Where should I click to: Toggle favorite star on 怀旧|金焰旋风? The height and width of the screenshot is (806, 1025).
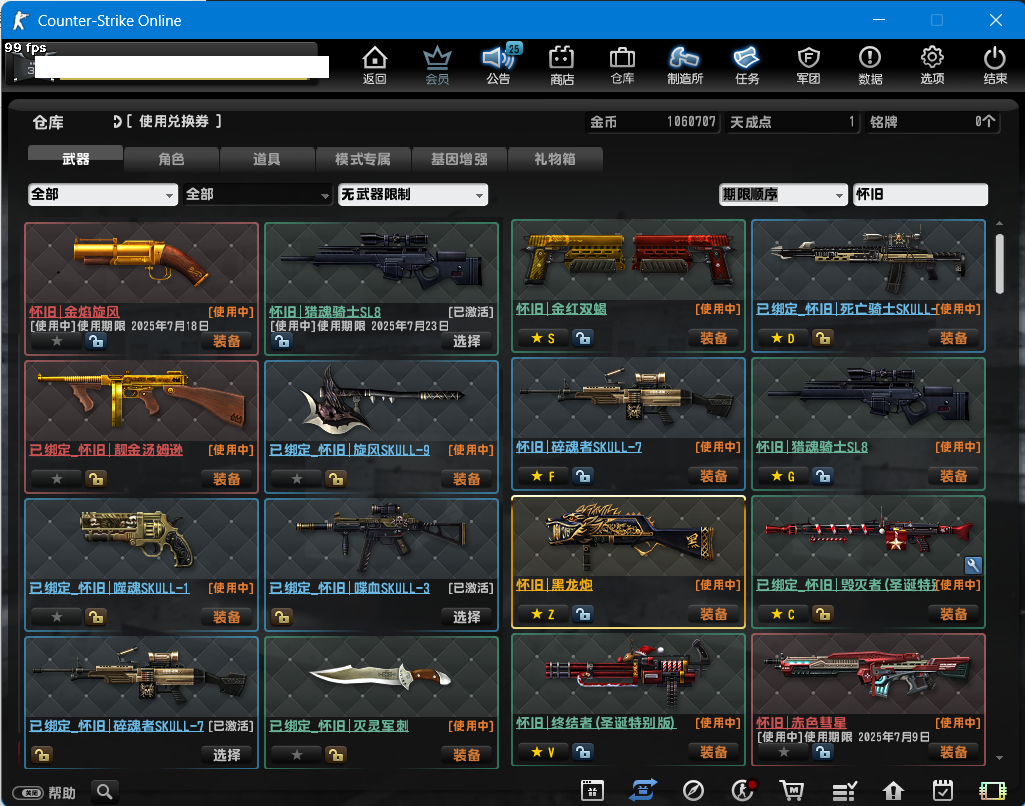[57, 341]
